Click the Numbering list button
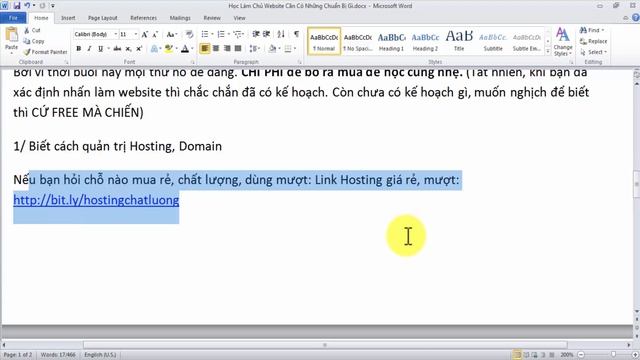Image resolution: width=640 pixels, height=360 pixels. (x=221, y=34)
